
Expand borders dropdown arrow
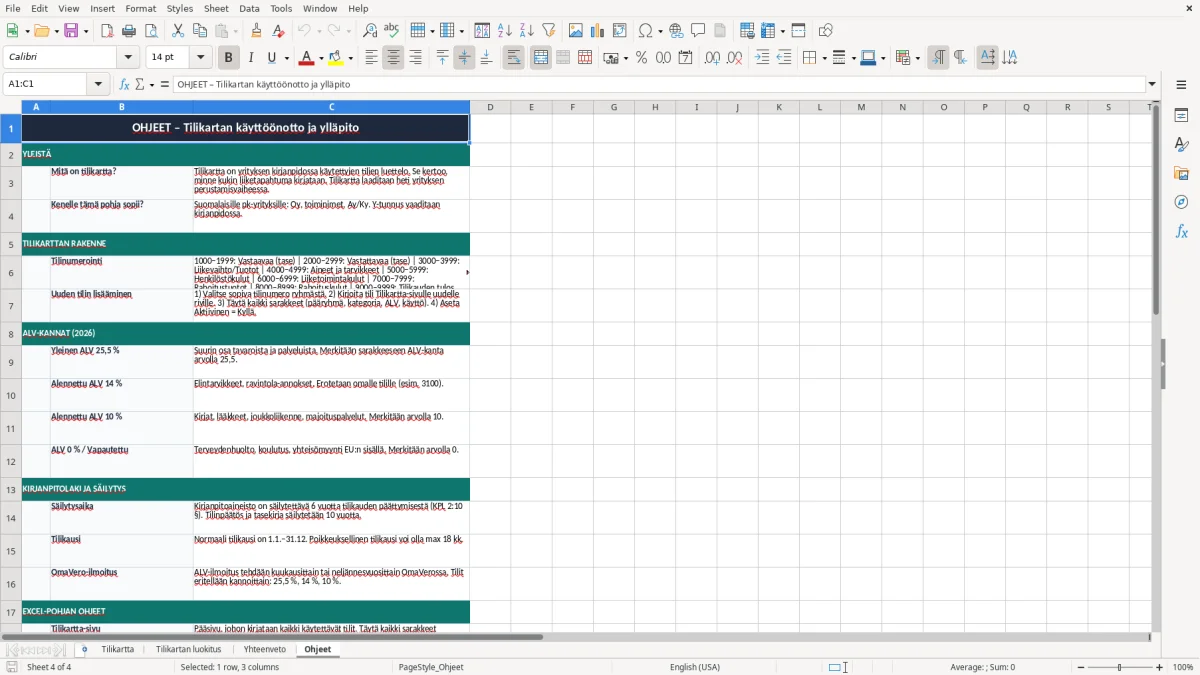click(823, 58)
